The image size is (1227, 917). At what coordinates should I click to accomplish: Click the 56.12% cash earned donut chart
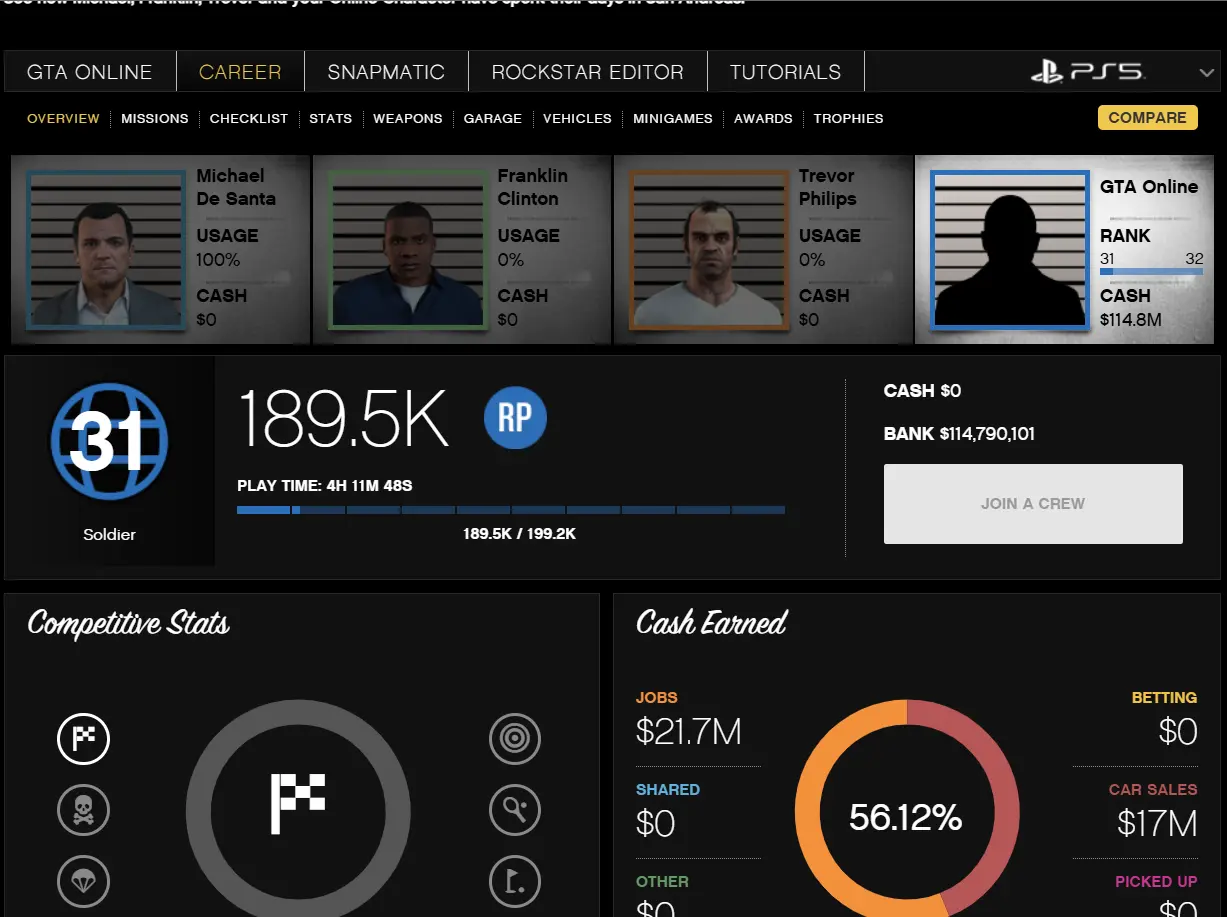coord(906,817)
